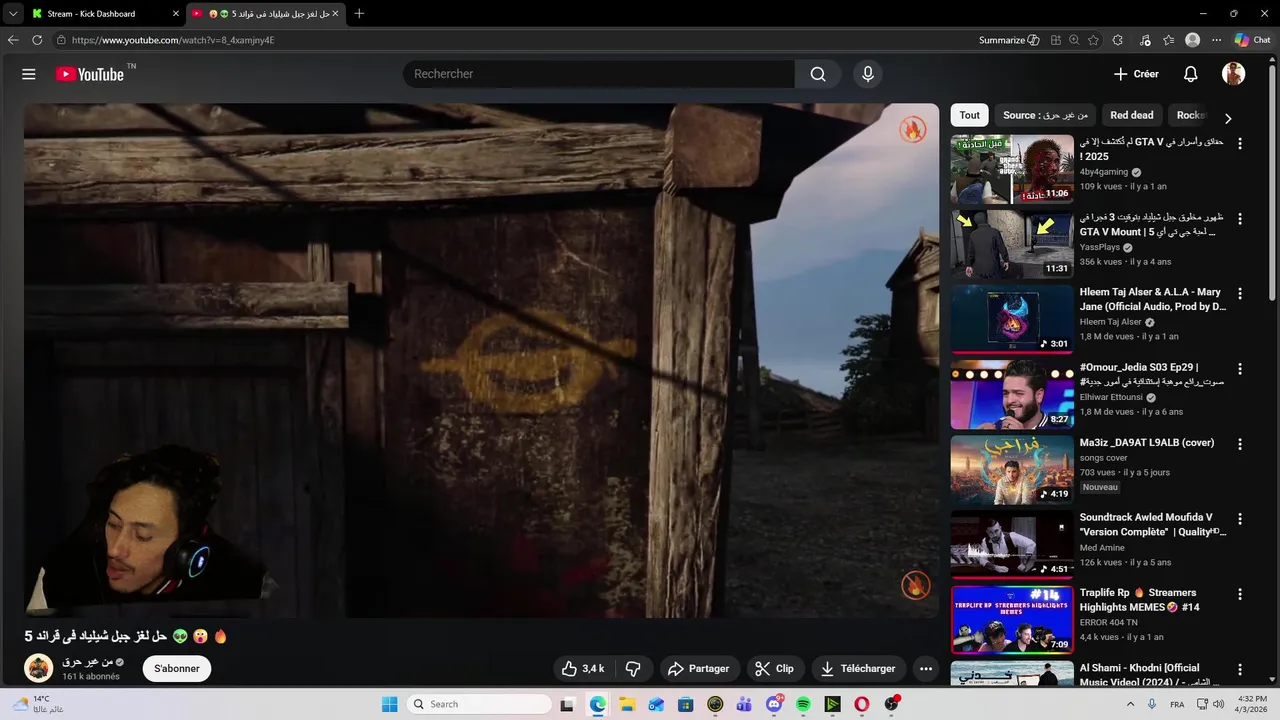Open GTA V 2025 secrets video thumbnail
Screen dimensions: 1280x720
point(1012,169)
